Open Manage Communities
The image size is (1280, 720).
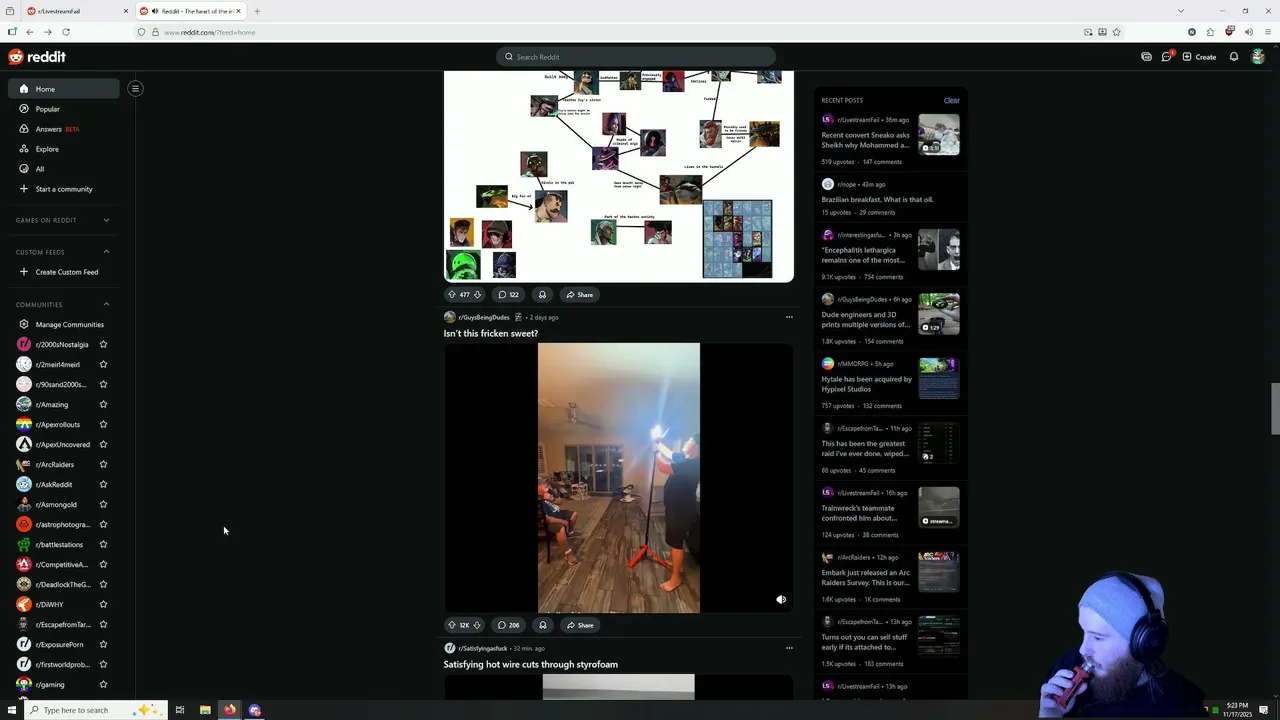pos(64,324)
